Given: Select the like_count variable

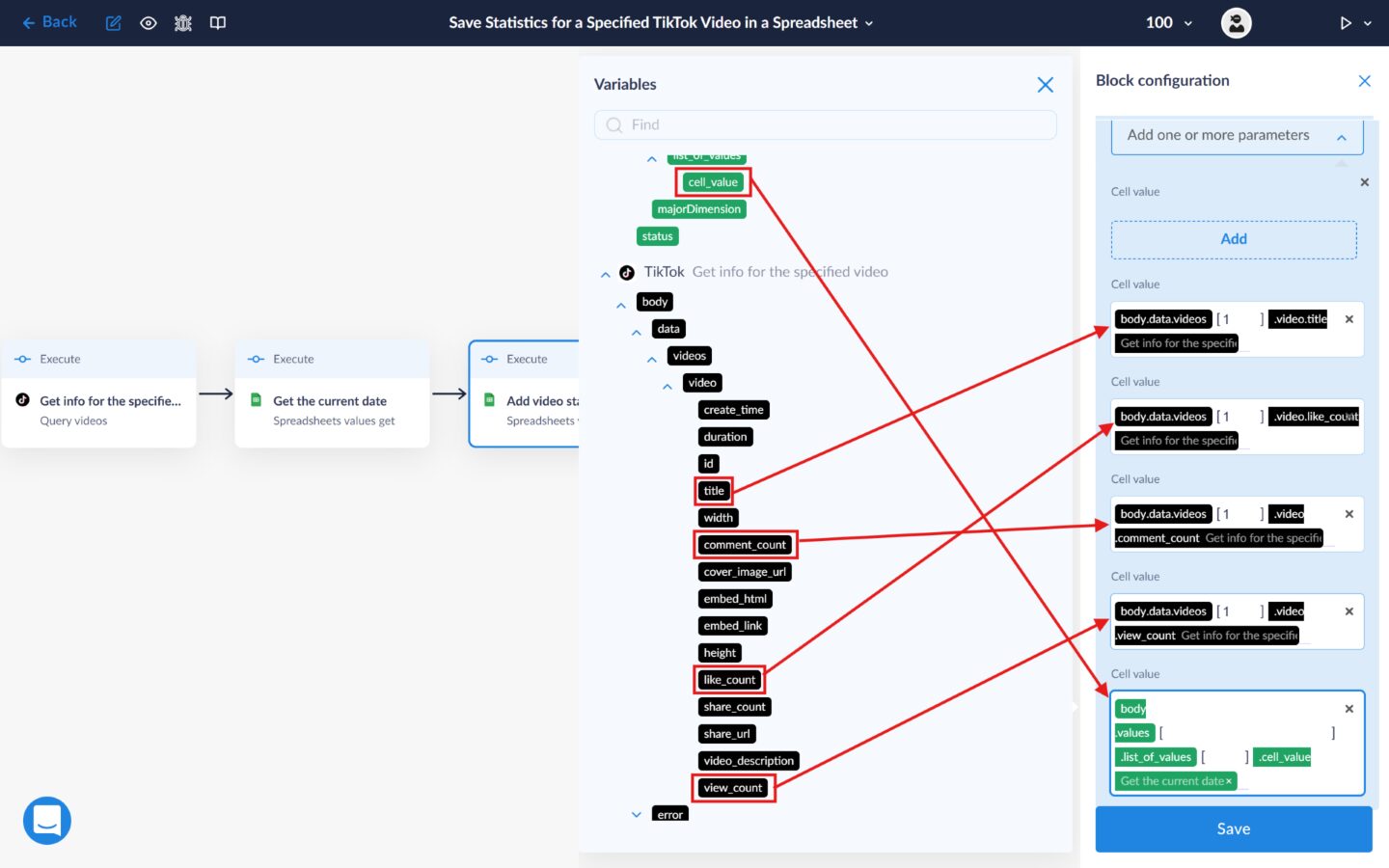Looking at the screenshot, I should pyautogui.click(x=729, y=680).
